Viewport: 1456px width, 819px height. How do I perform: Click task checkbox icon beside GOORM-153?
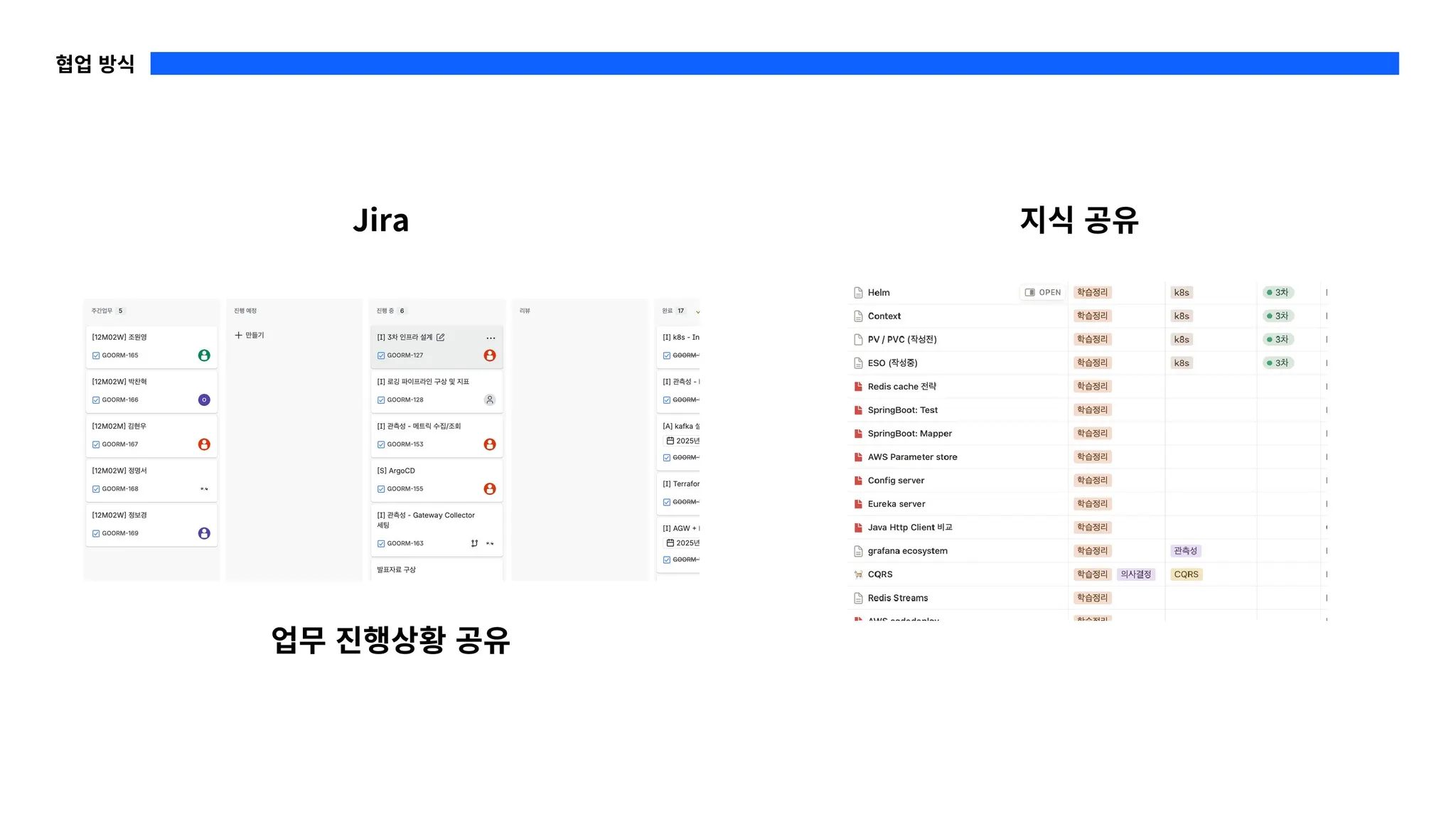pyautogui.click(x=381, y=444)
